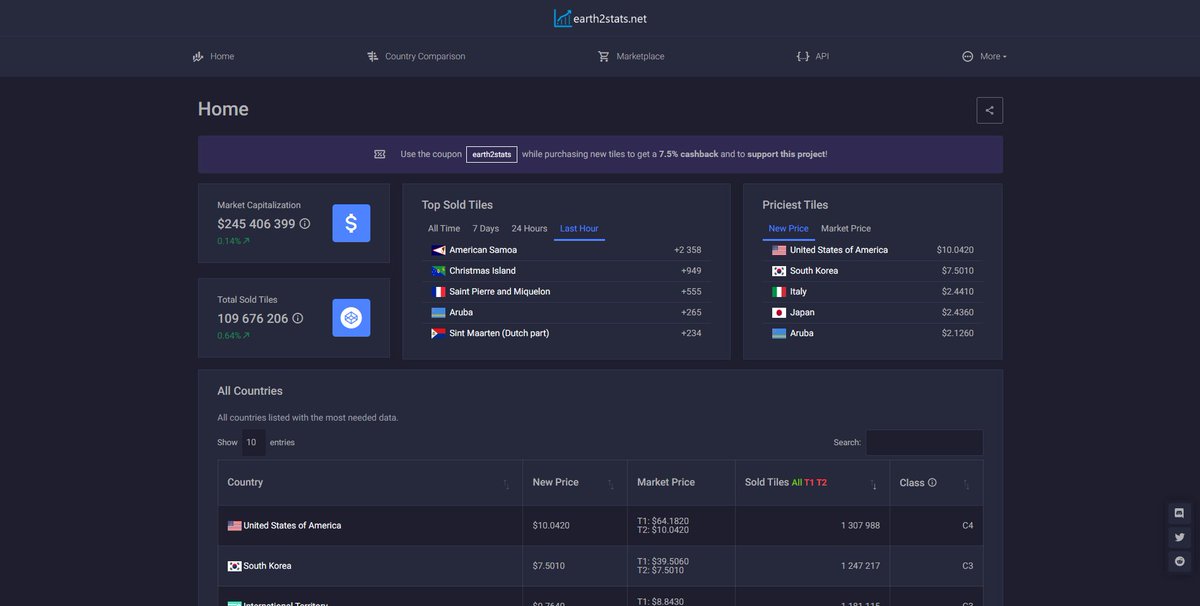
Task: Click USA flag icon in Priciest Tiles
Action: (779, 250)
